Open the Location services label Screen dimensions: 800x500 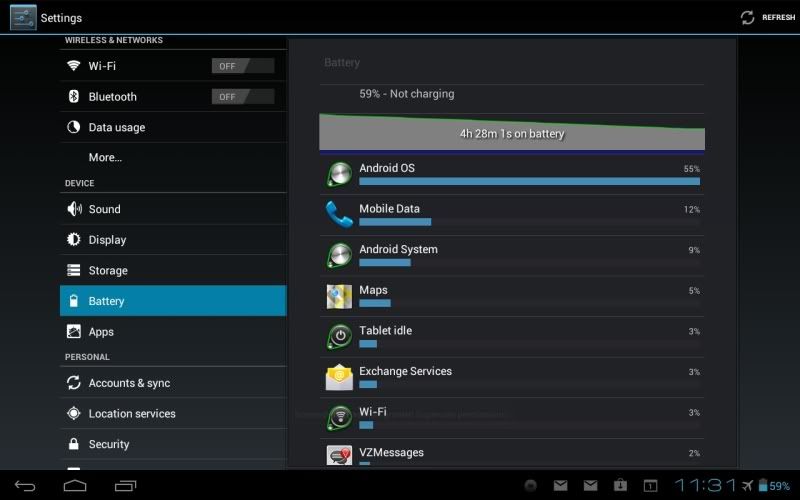click(132, 414)
